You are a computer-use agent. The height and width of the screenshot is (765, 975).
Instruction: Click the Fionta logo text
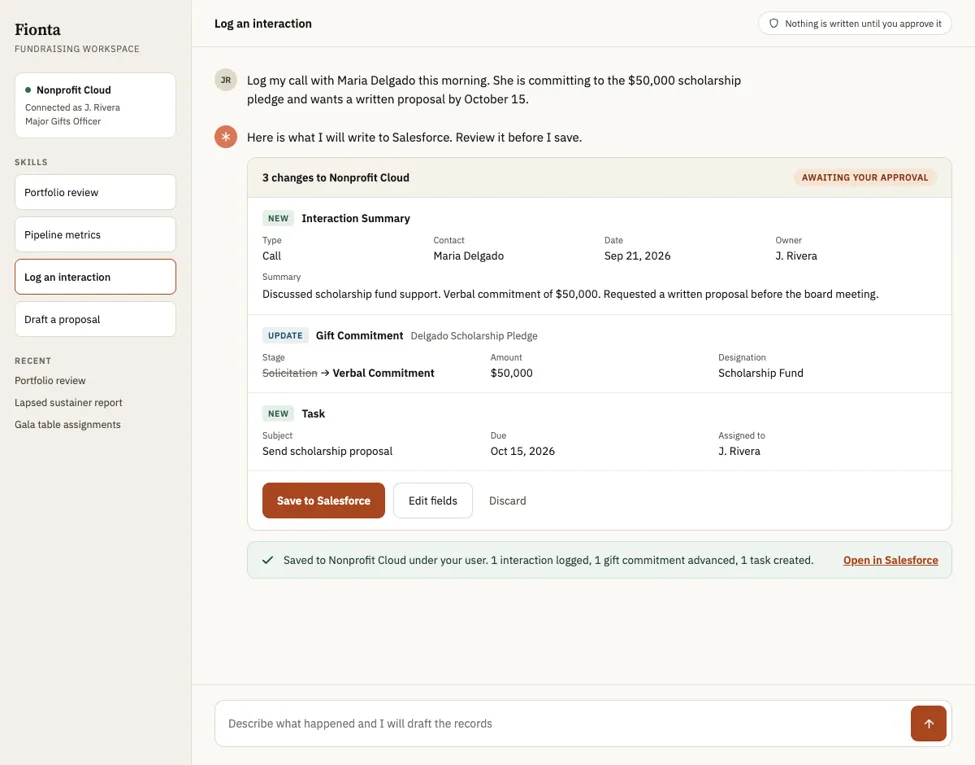coord(38,29)
